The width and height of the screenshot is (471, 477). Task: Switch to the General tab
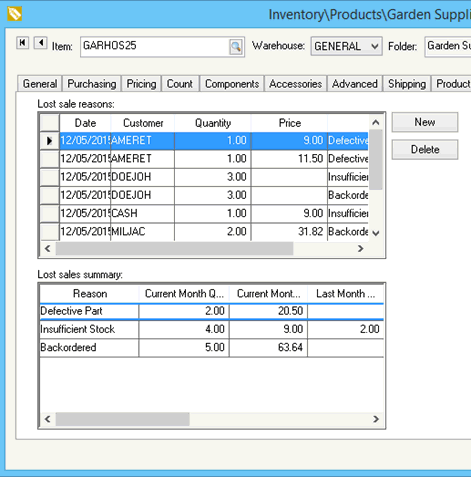[40, 84]
